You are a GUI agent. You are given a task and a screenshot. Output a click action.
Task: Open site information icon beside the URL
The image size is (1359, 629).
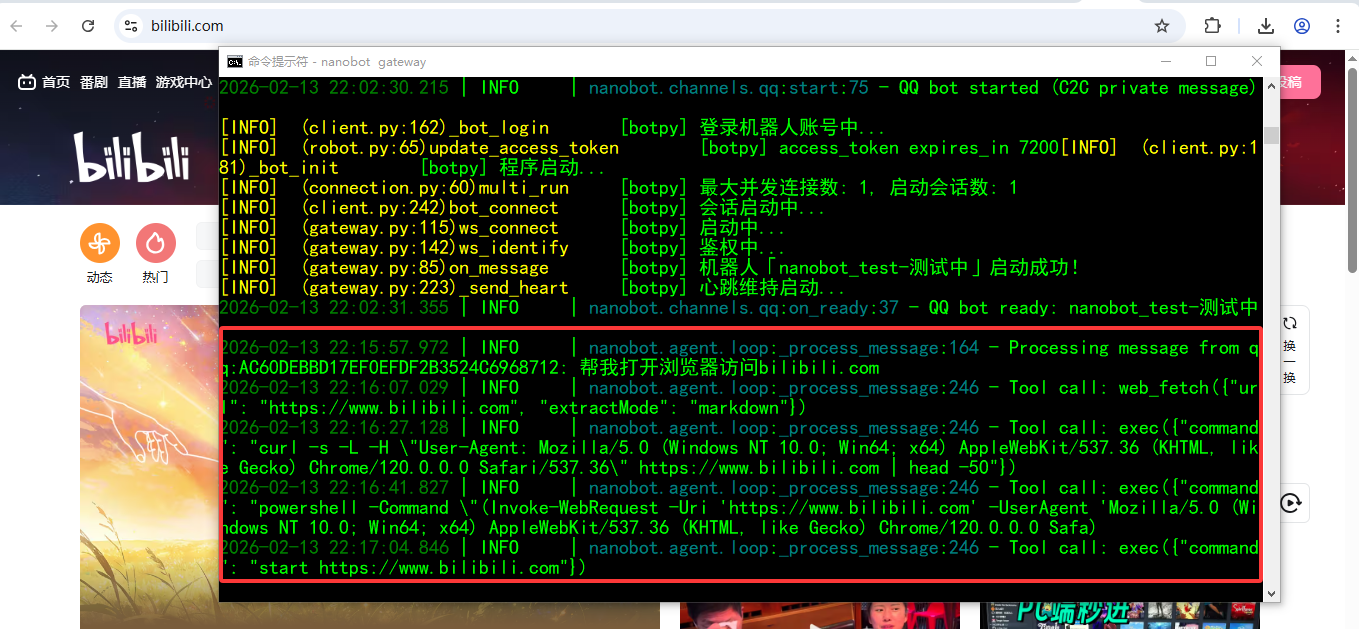click(131, 26)
